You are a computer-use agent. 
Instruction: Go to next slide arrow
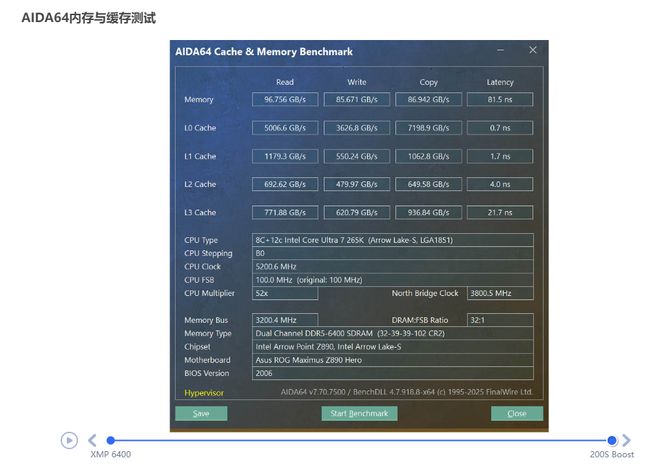click(626, 440)
